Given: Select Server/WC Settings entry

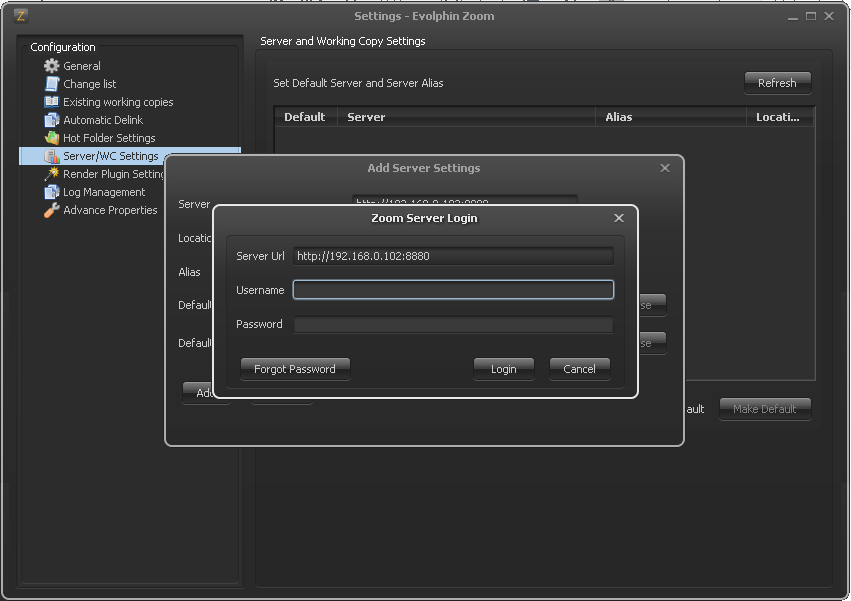Looking at the screenshot, I should 111,156.
